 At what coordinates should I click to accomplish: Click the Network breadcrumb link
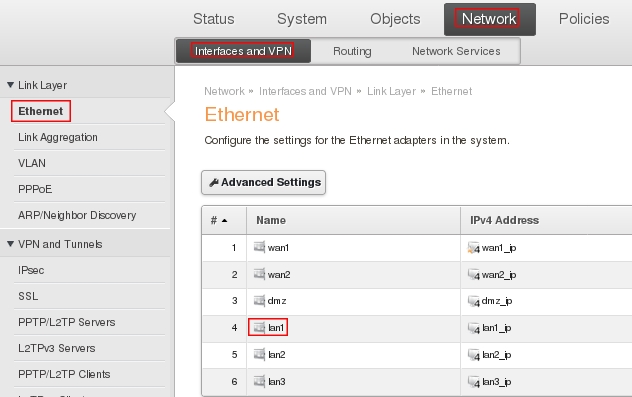pos(225,91)
